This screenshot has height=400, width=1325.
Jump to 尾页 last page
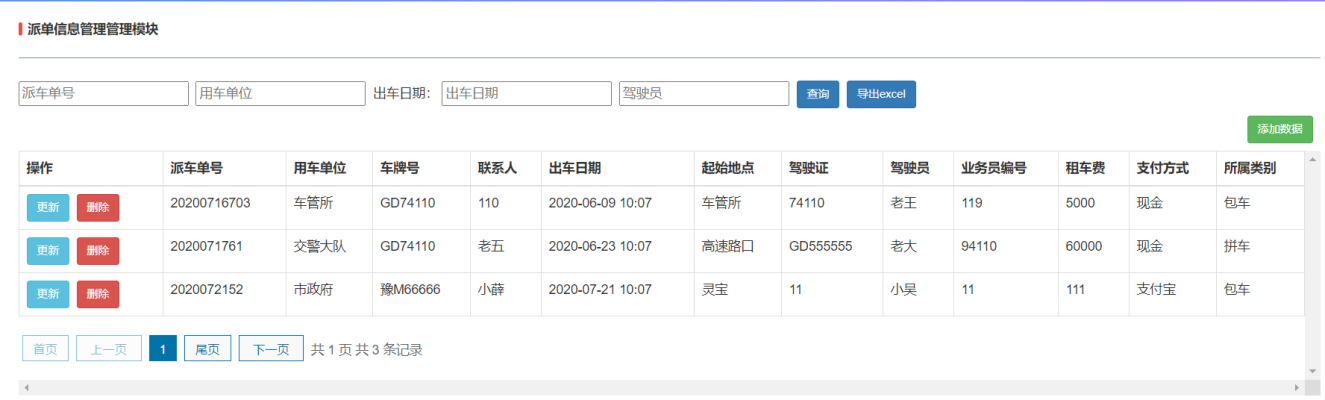(x=207, y=349)
